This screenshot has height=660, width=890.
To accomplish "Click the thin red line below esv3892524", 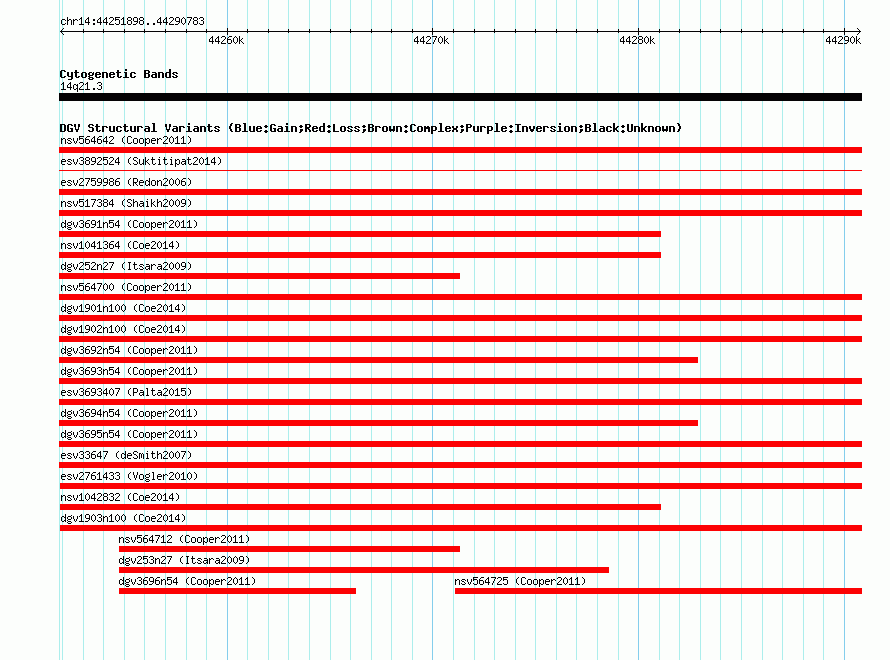I will [460, 170].
